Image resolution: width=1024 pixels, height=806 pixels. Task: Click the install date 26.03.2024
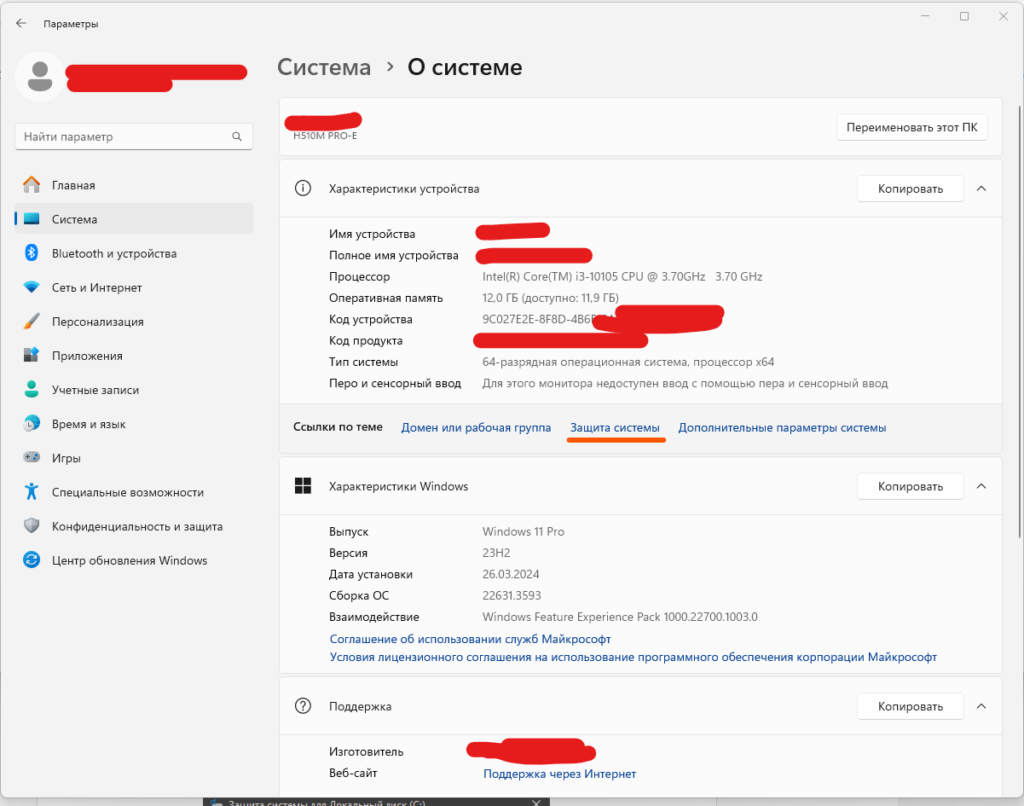[511, 574]
